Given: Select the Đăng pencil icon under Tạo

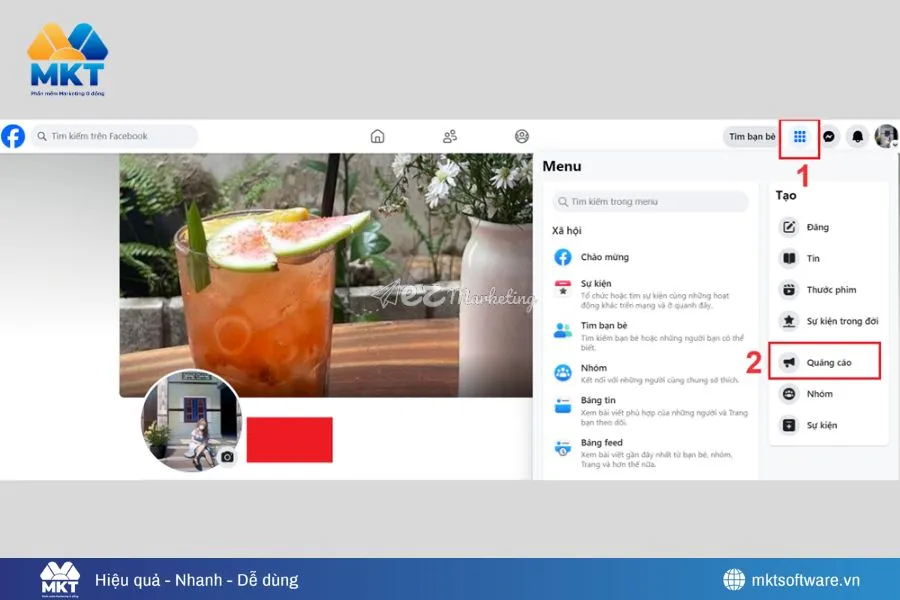Looking at the screenshot, I should [788, 227].
